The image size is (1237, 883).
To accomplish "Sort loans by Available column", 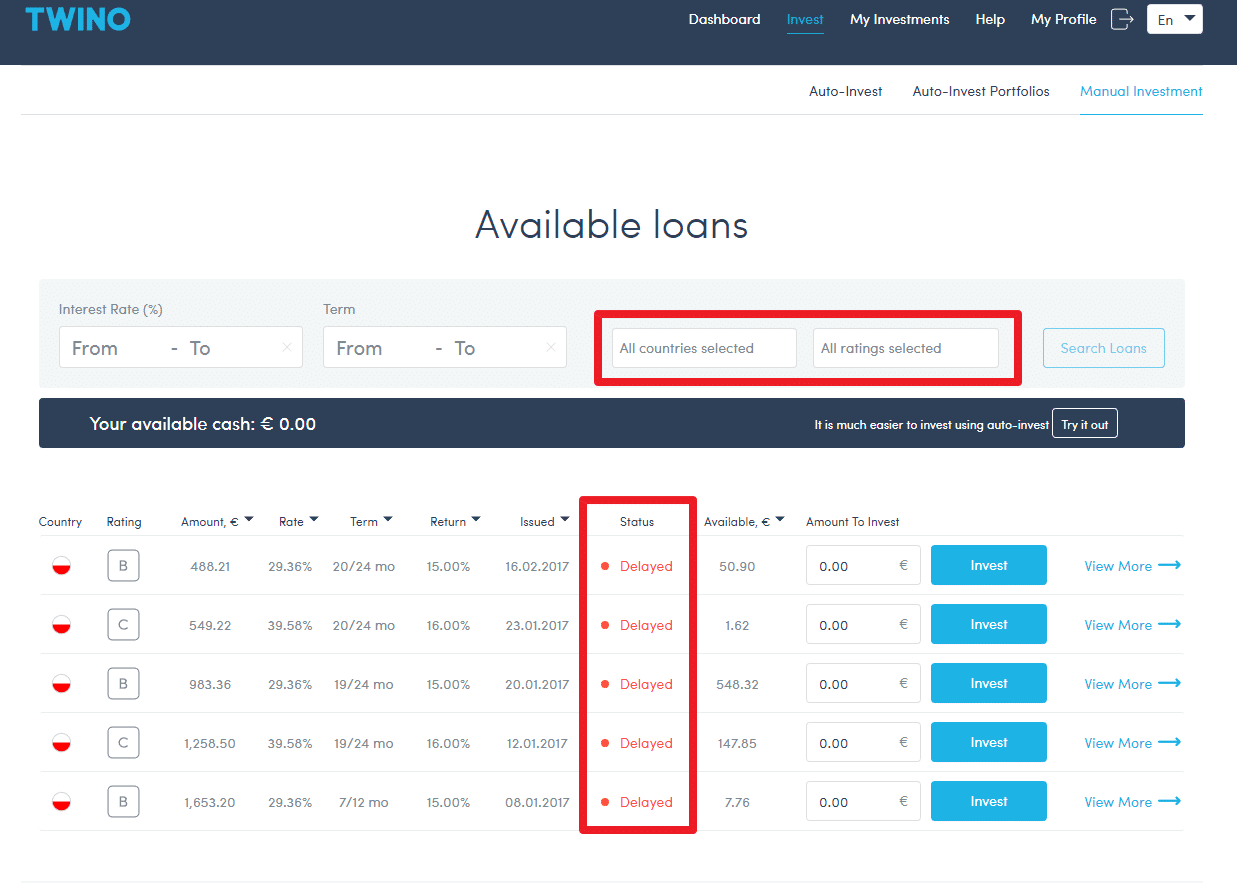I will coord(744,521).
